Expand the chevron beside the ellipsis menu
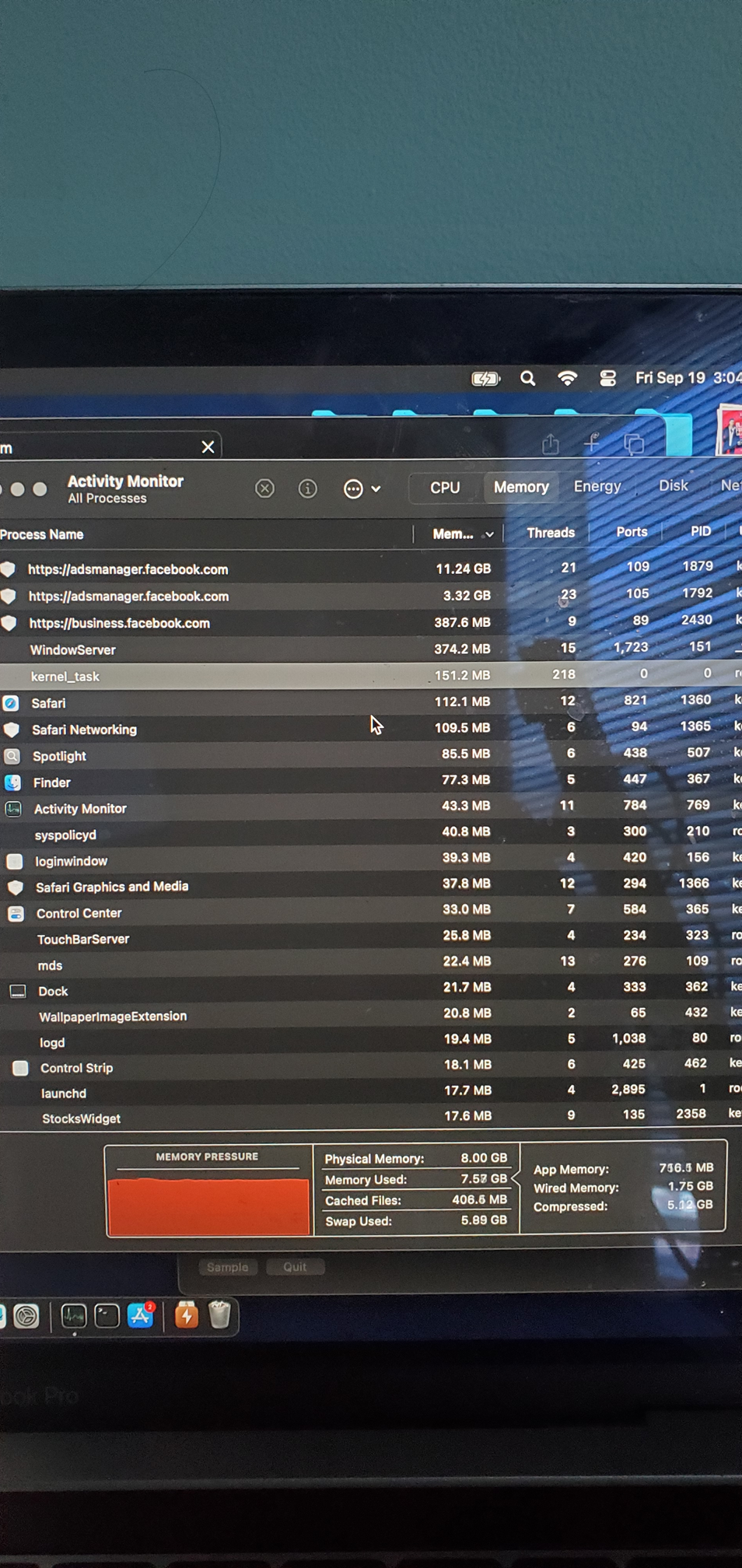The height and width of the screenshot is (1568, 742). point(376,489)
